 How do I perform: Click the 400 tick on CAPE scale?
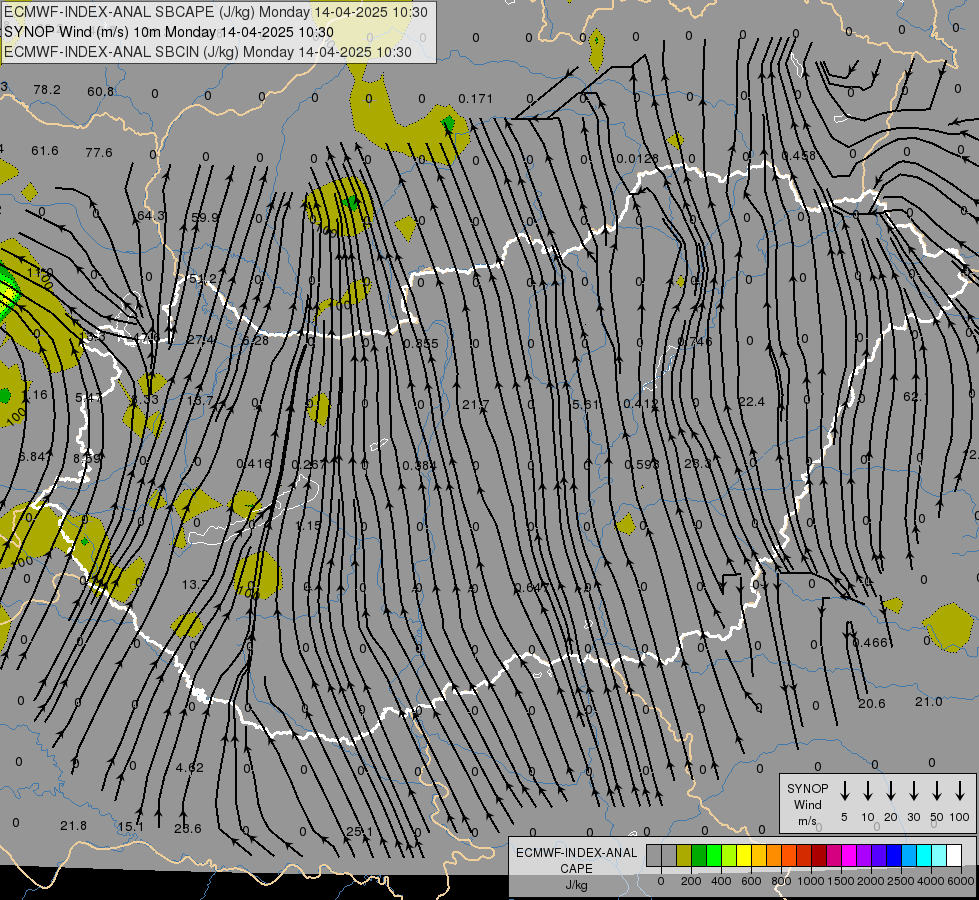click(721, 881)
